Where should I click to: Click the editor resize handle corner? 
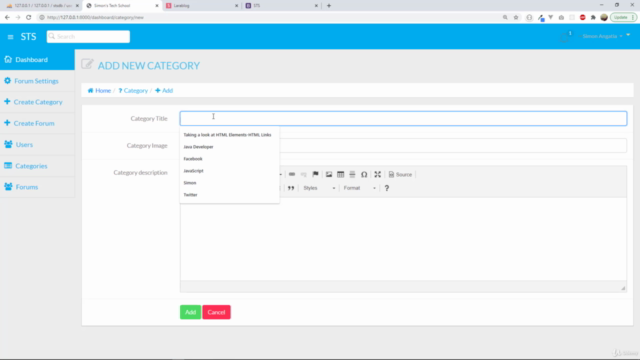point(623,288)
